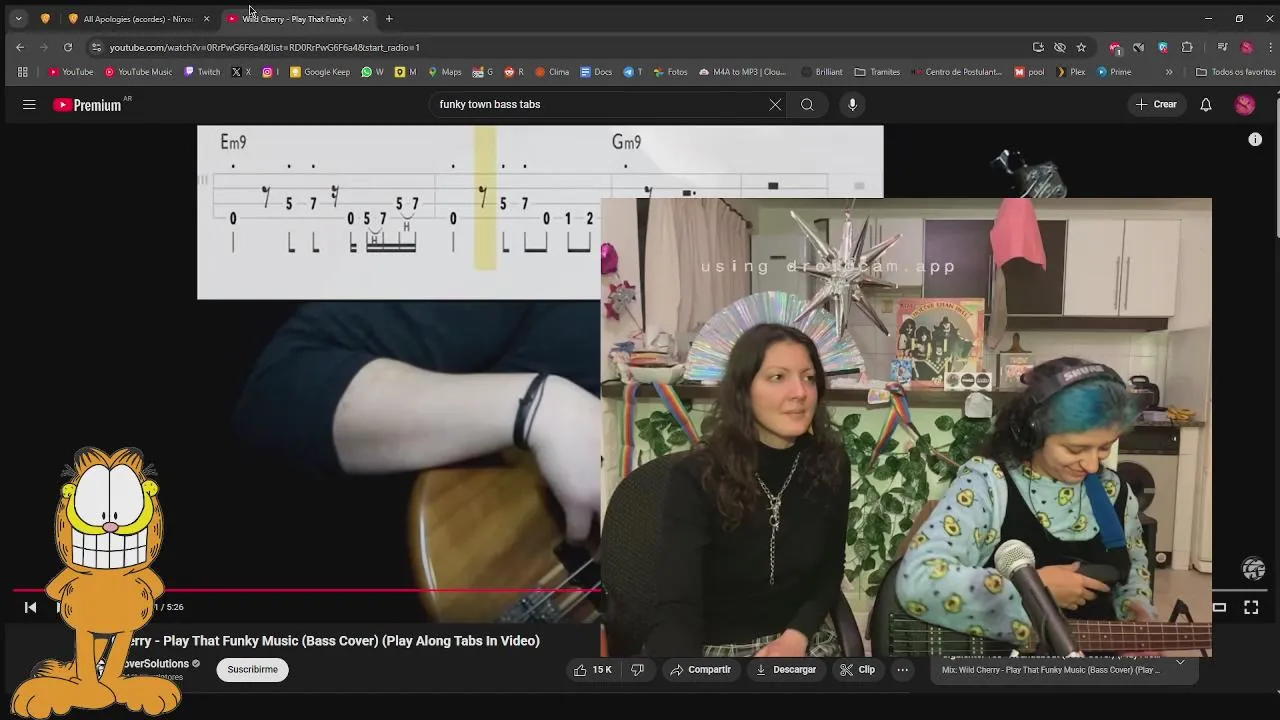
Task: Close the 'All Apologies' tab
Action: 206,19
